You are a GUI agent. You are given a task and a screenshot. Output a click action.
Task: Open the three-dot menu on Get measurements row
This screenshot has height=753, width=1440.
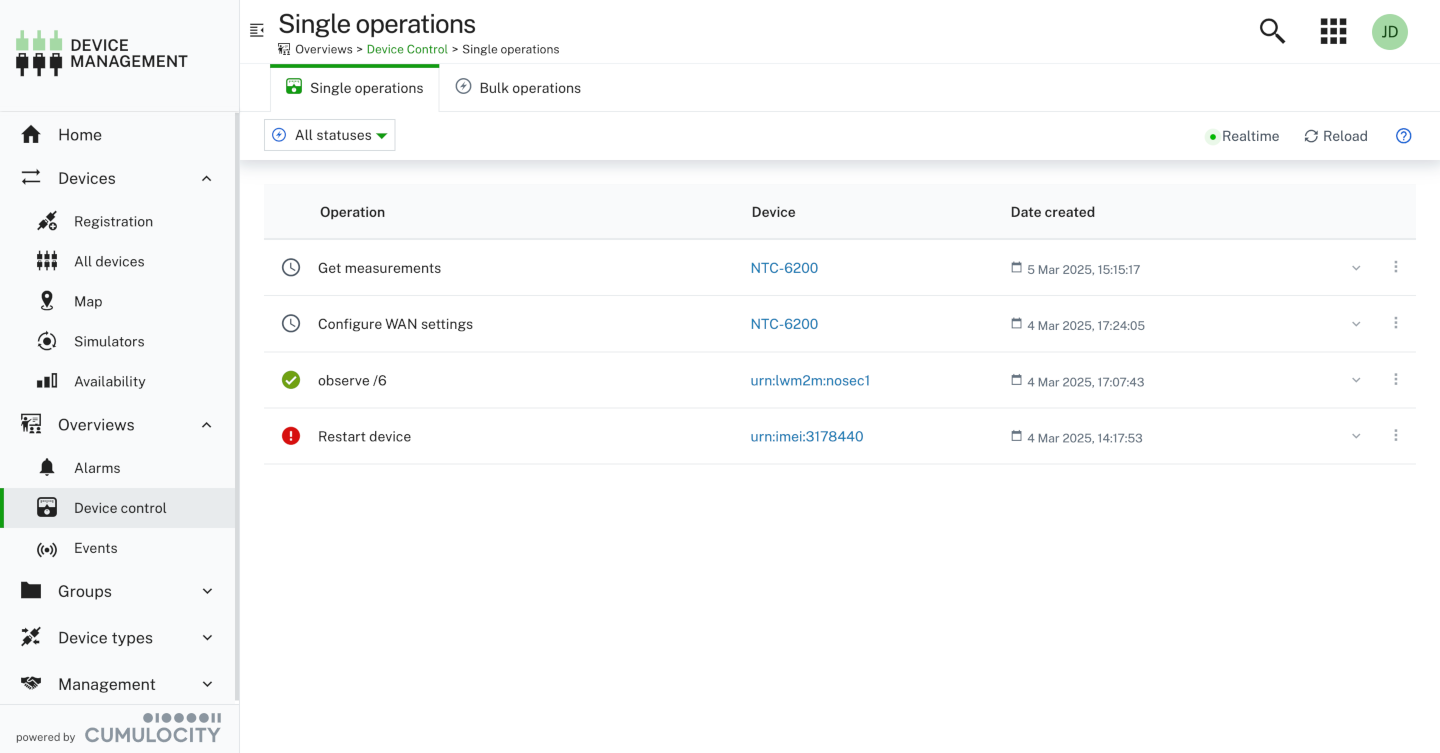tap(1396, 267)
